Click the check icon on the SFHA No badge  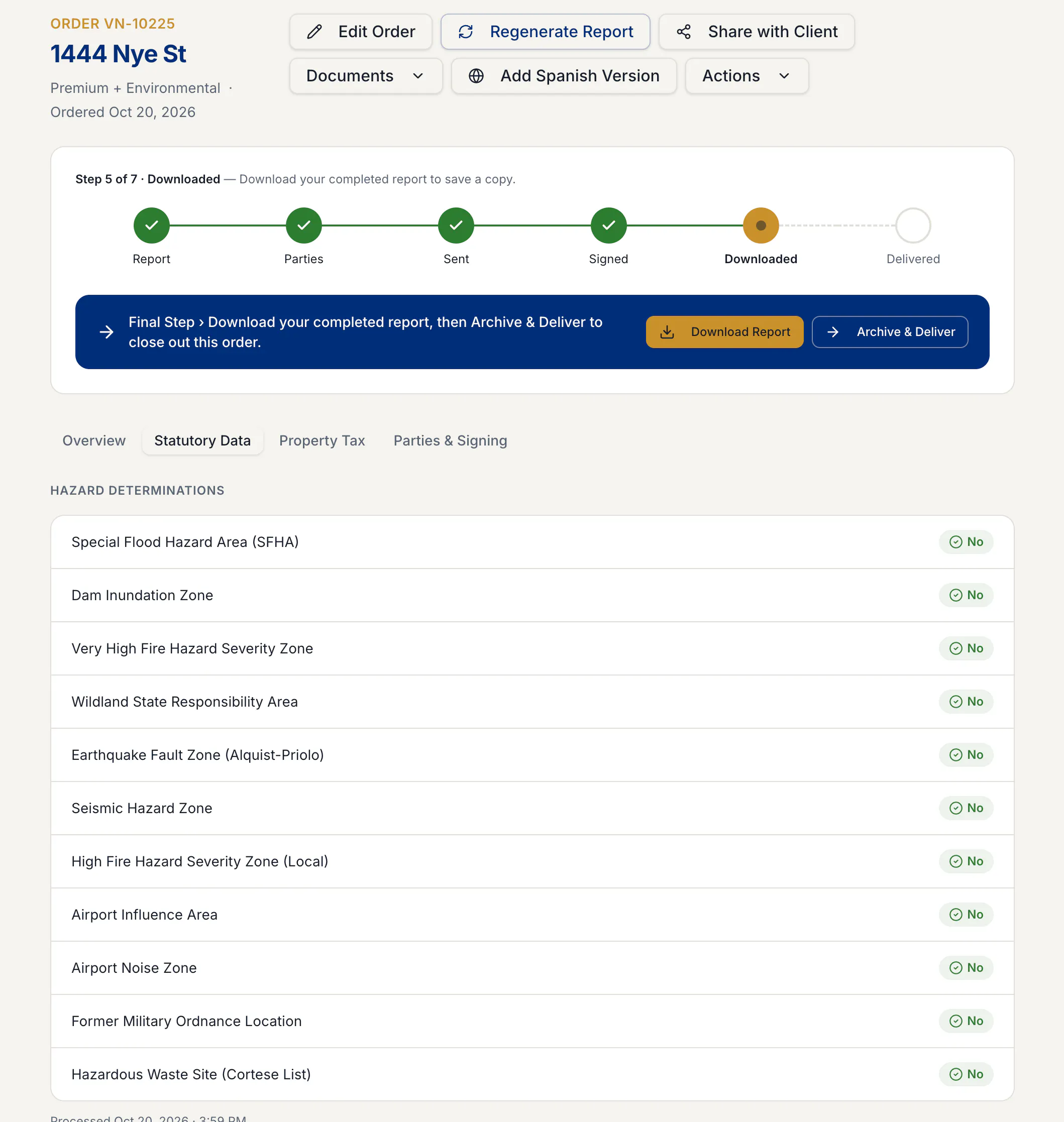click(955, 542)
